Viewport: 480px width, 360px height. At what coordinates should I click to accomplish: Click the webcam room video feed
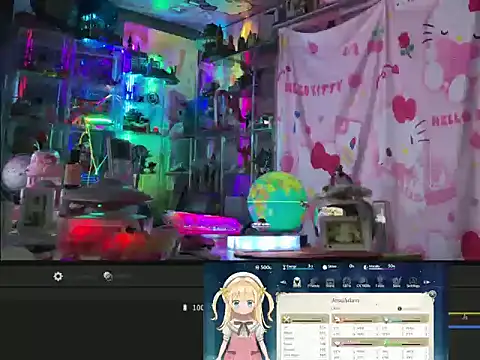pyautogui.click(x=240, y=130)
